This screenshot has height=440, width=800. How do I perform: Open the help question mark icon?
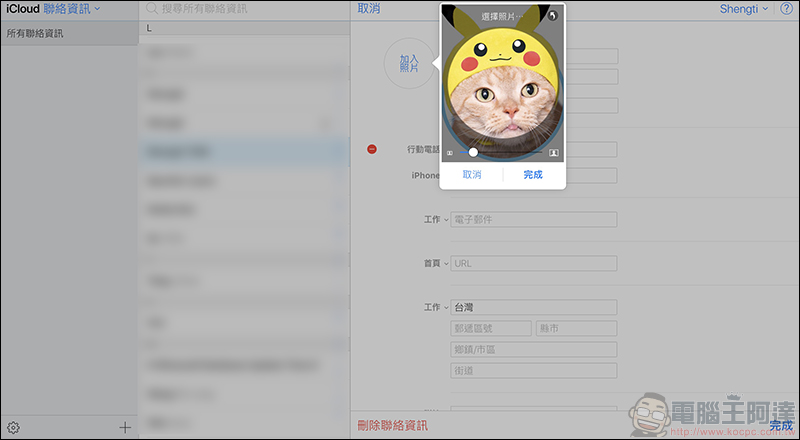point(786,9)
